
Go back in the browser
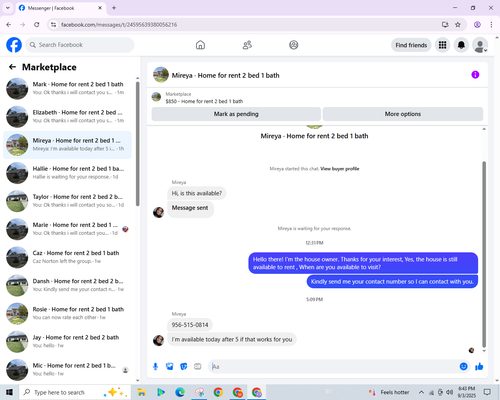pyautogui.click(x=9, y=25)
